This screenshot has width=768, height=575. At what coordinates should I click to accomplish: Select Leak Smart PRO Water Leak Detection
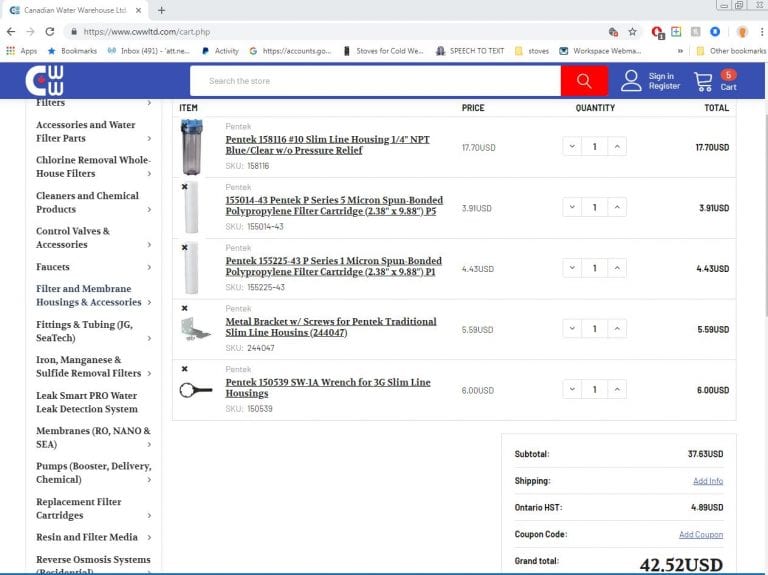click(86, 402)
